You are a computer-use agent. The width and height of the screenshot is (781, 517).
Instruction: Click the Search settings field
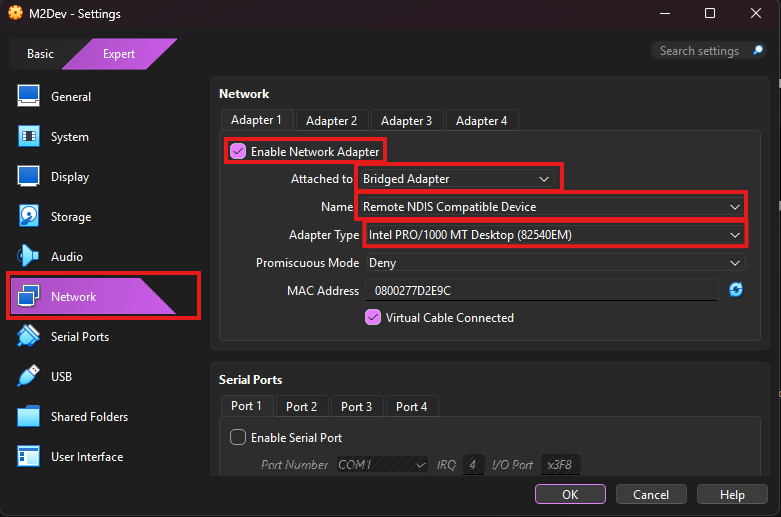point(700,51)
